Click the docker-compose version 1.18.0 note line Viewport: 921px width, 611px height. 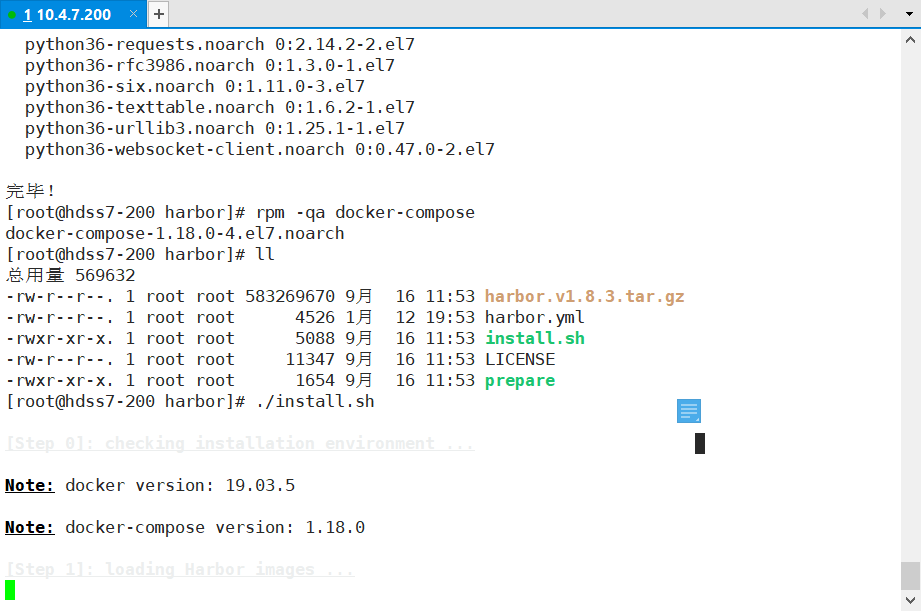[x=185, y=527]
